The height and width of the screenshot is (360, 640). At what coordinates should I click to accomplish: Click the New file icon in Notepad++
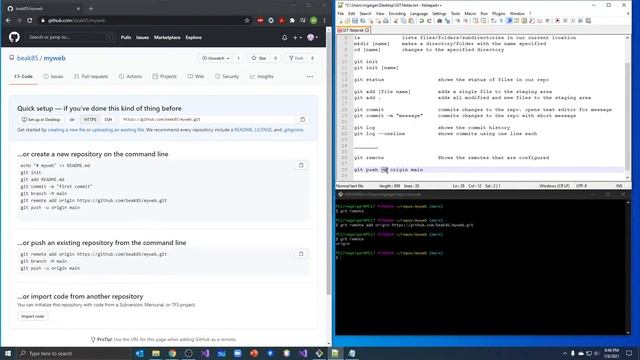click(x=340, y=21)
